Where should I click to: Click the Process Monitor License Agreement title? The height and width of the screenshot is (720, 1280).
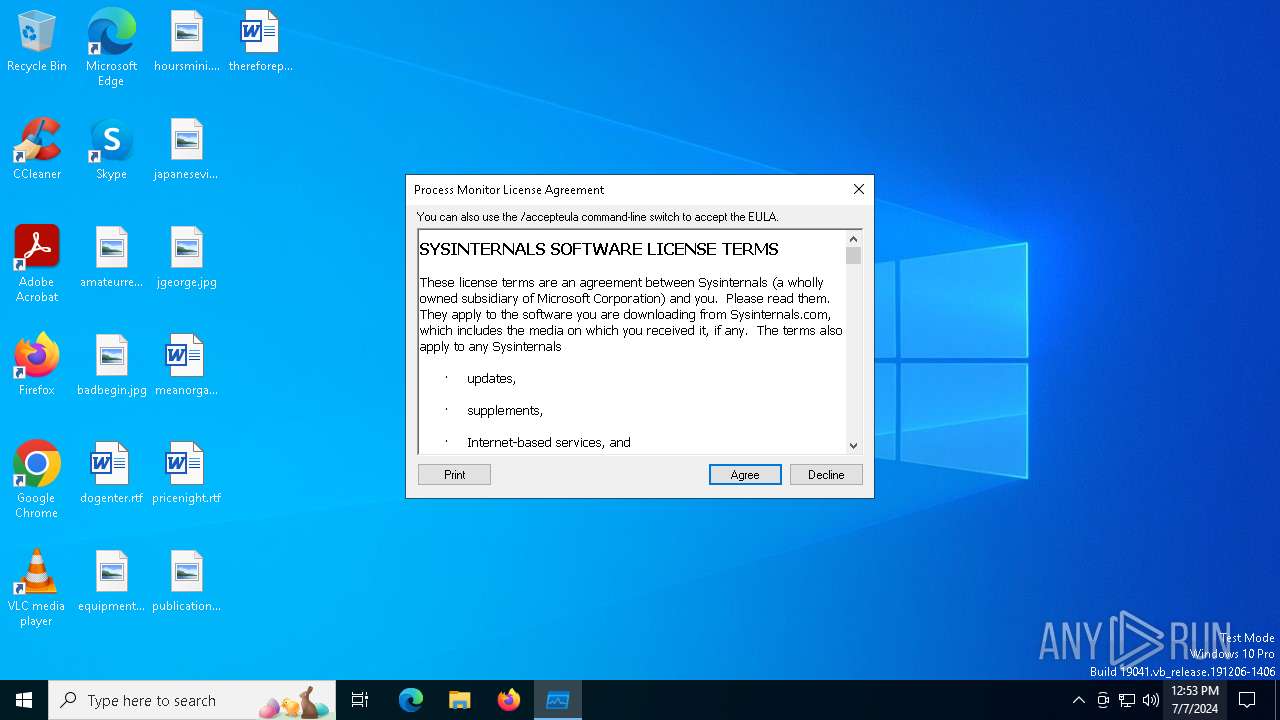click(509, 189)
